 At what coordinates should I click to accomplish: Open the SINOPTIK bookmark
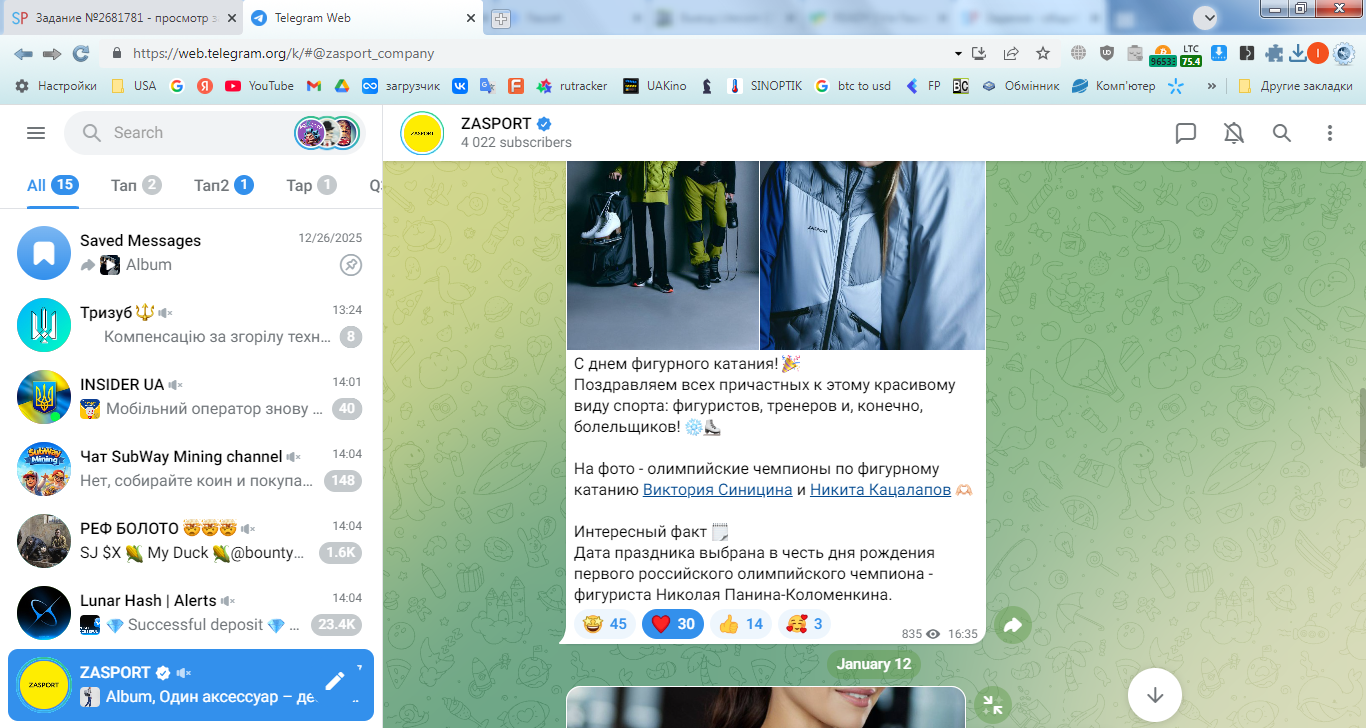(x=766, y=86)
